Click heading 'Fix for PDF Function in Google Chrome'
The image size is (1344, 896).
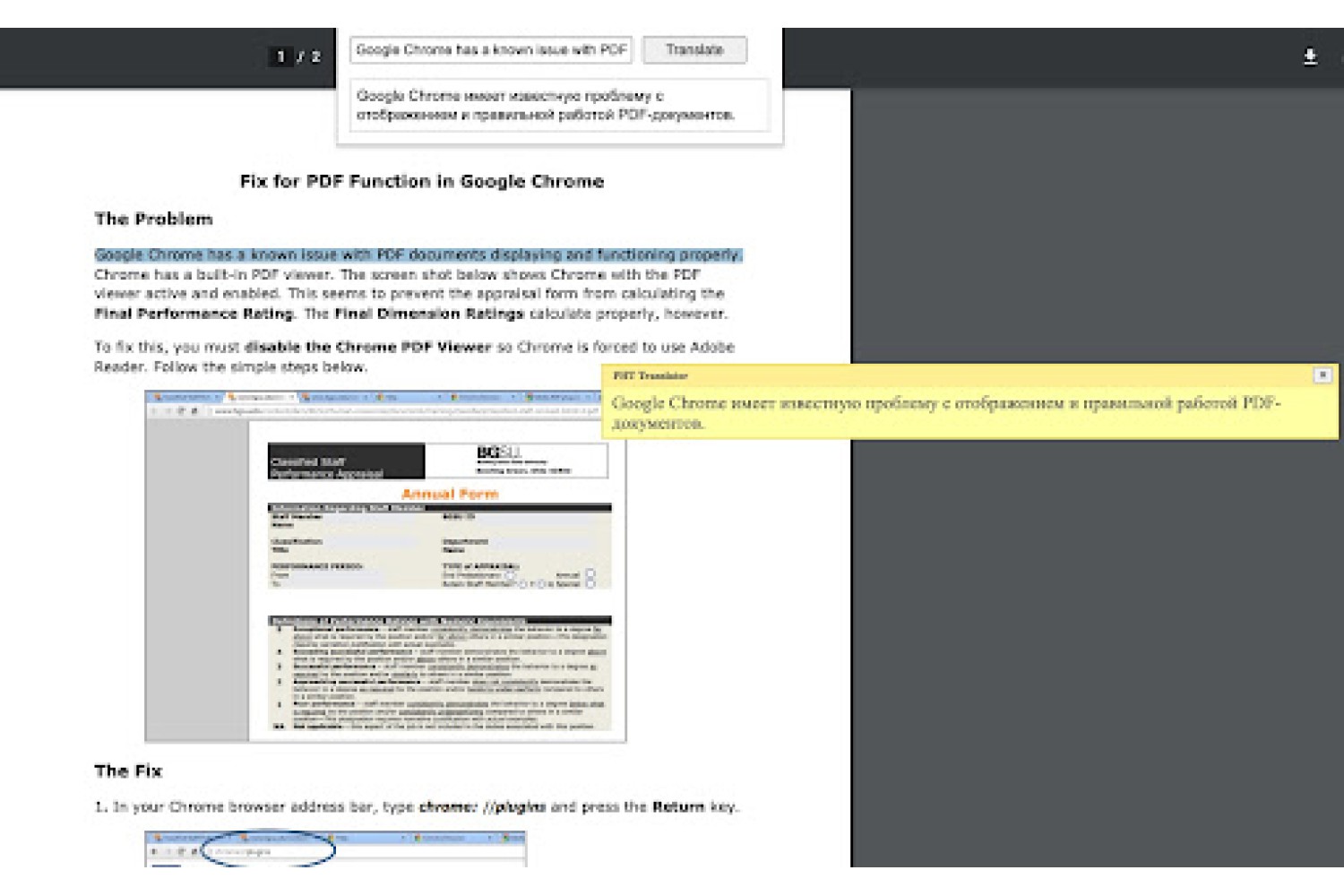[422, 182]
